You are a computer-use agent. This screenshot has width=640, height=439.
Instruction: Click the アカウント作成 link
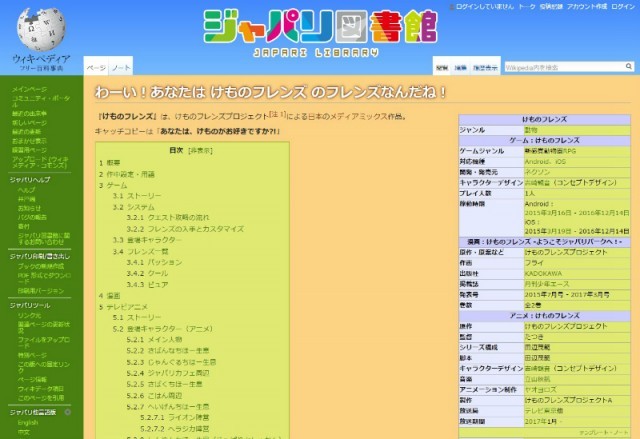tap(584, 6)
